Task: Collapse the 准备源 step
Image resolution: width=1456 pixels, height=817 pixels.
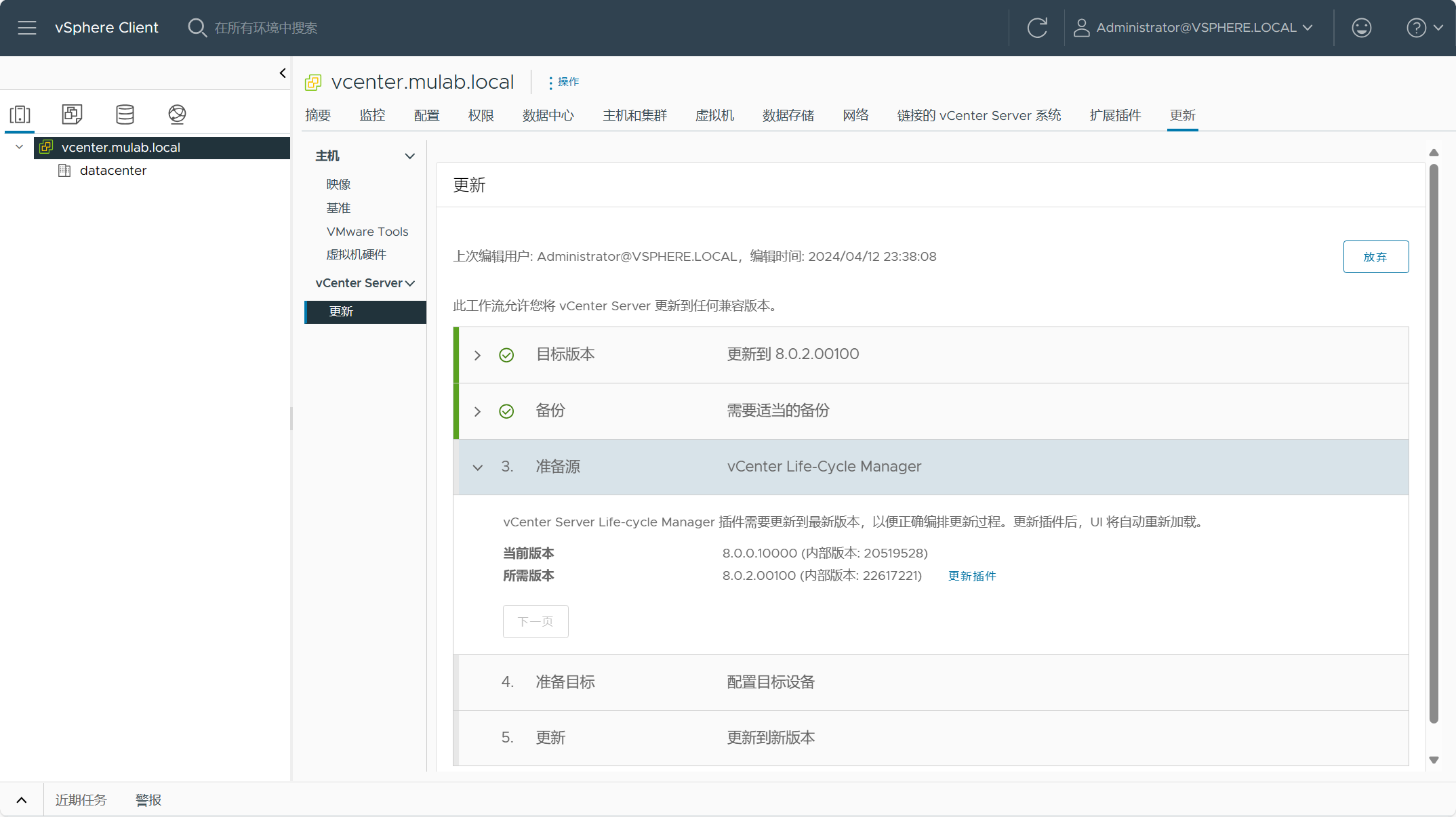Action: [477, 467]
